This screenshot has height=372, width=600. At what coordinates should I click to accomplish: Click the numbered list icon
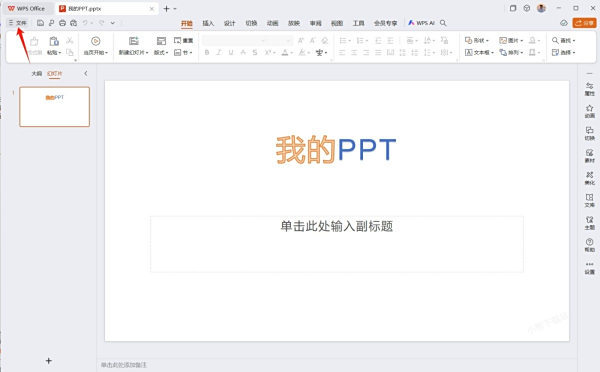pyautogui.click(x=360, y=41)
